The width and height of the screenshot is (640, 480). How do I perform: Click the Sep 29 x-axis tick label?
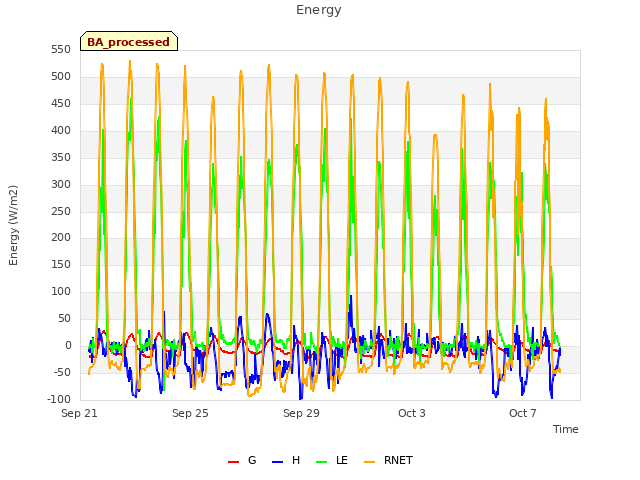click(x=301, y=413)
